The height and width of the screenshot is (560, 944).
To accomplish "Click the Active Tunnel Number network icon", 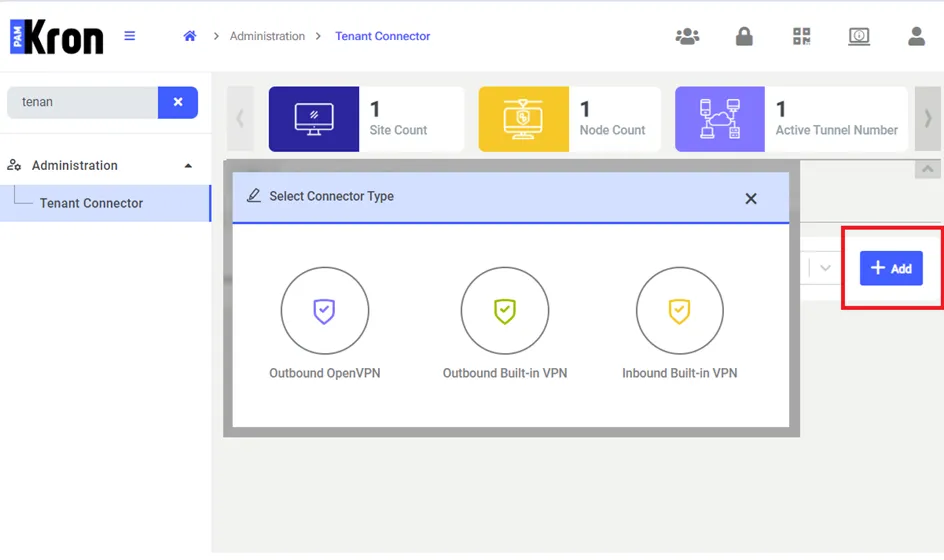I will [x=720, y=119].
